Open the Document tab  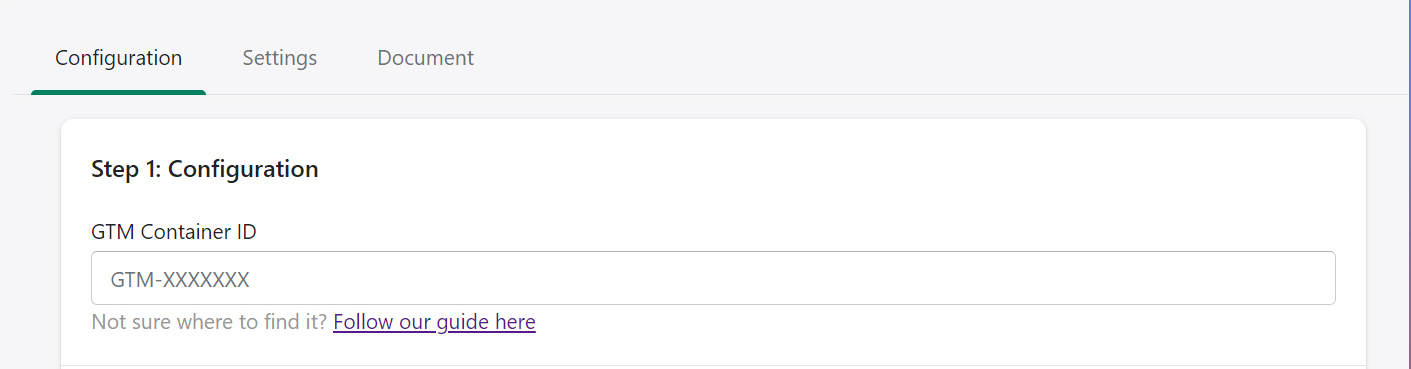(425, 58)
